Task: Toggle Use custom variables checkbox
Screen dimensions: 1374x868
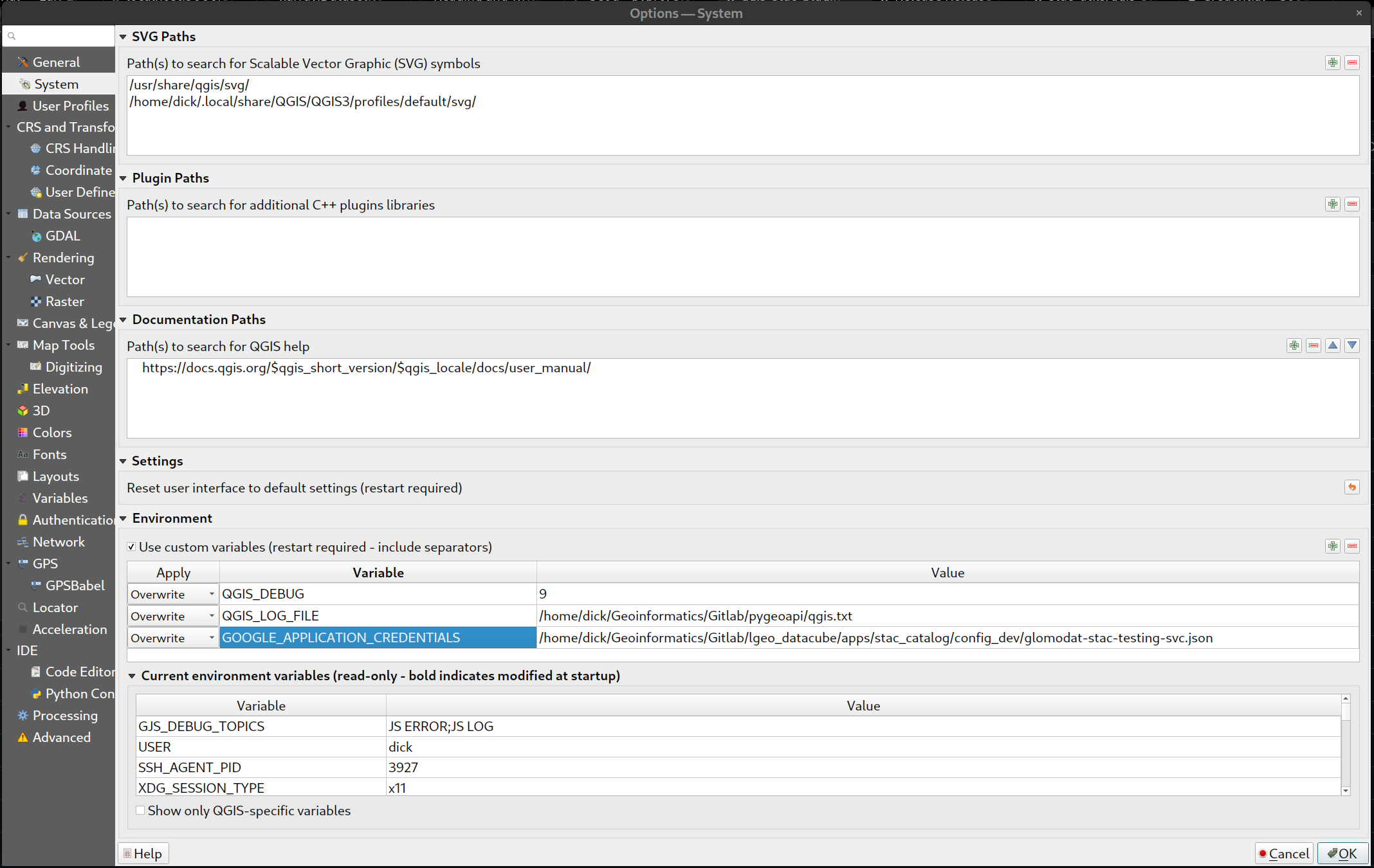Action: click(131, 547)
